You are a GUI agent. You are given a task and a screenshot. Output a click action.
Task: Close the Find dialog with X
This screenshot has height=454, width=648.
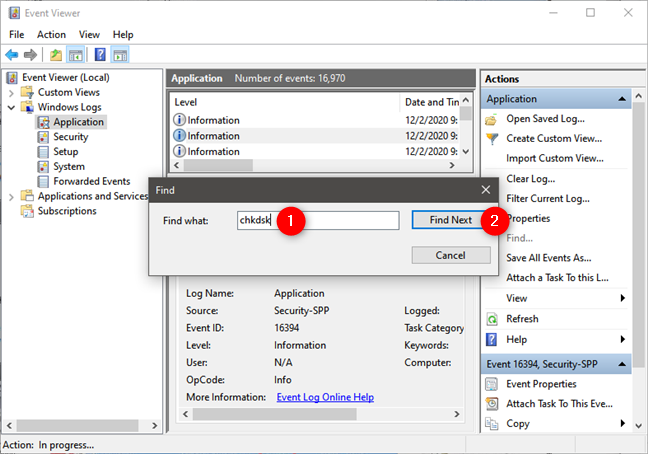click(x=486, y=190)
